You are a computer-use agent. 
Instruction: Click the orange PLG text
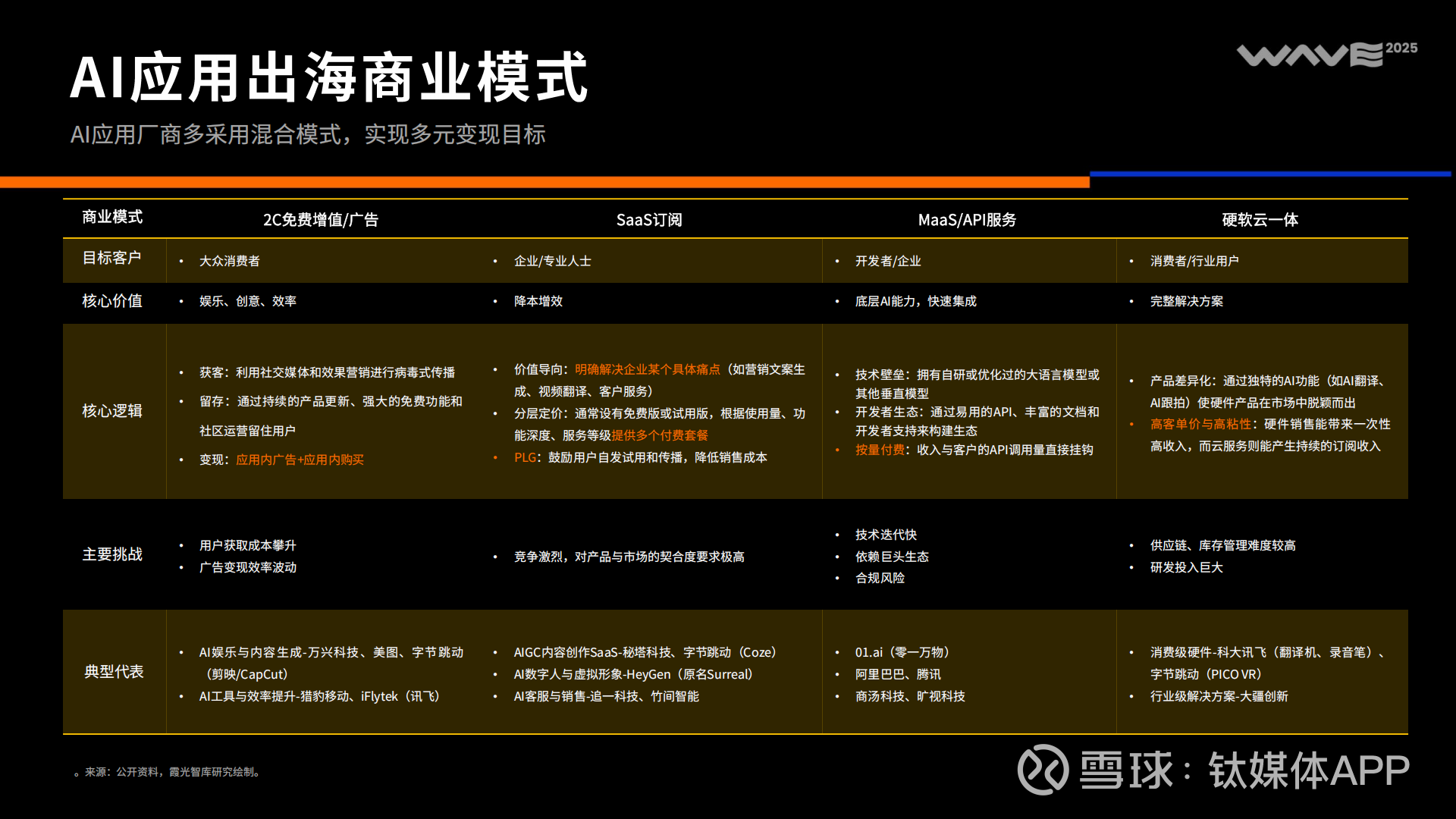(525, 457)
